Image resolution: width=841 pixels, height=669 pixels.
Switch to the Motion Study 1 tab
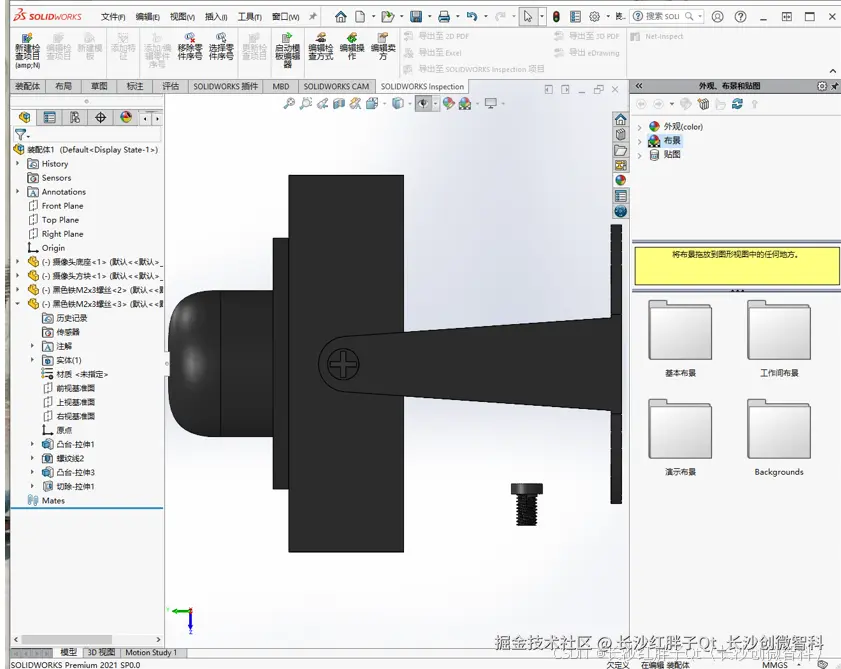151,652
